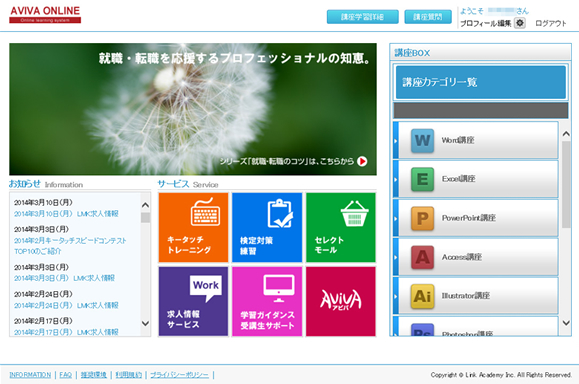Open the Select Mall basket tile
579x384 pixels.
[x=340, y=227]
